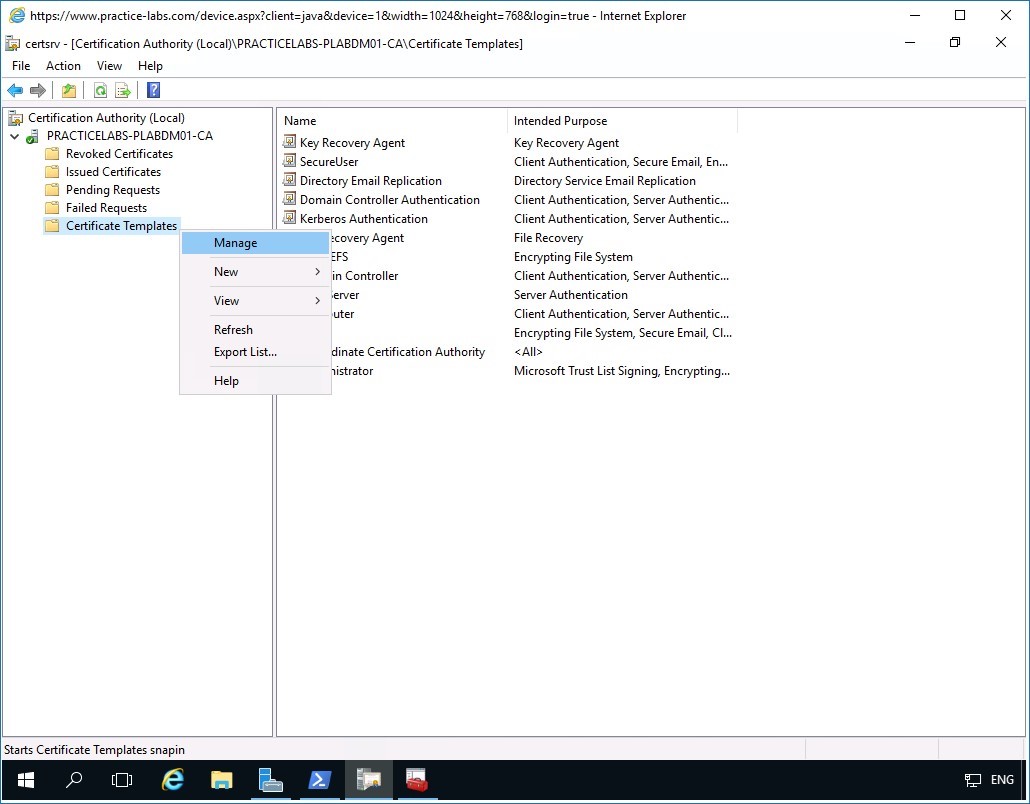Click the Certification Authority (Local) label
The width and height of the screenshot is (1030, 804).
click(x=106, y=118)
